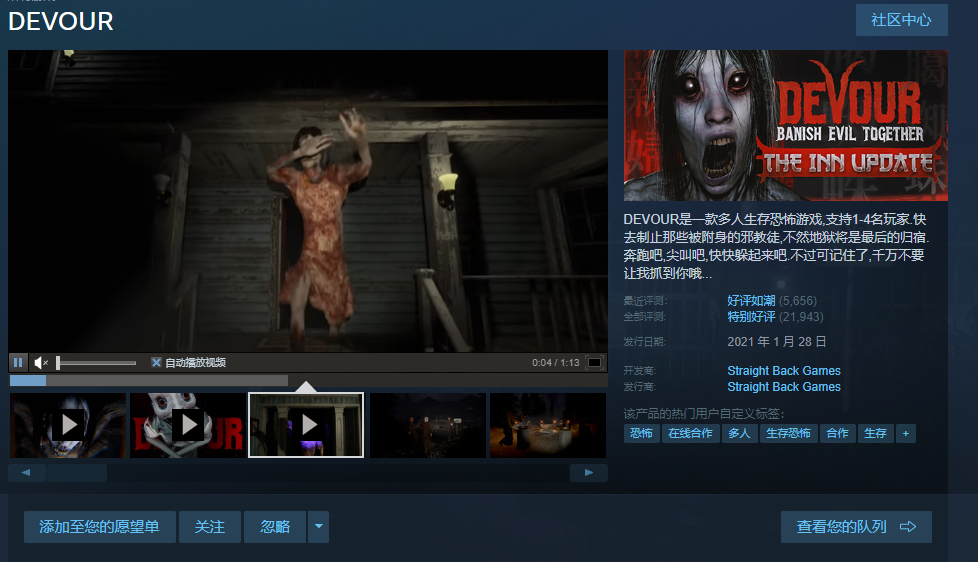Open the fourth screenshot thumbnail of forest scene
978x562 pixels.
428,425
